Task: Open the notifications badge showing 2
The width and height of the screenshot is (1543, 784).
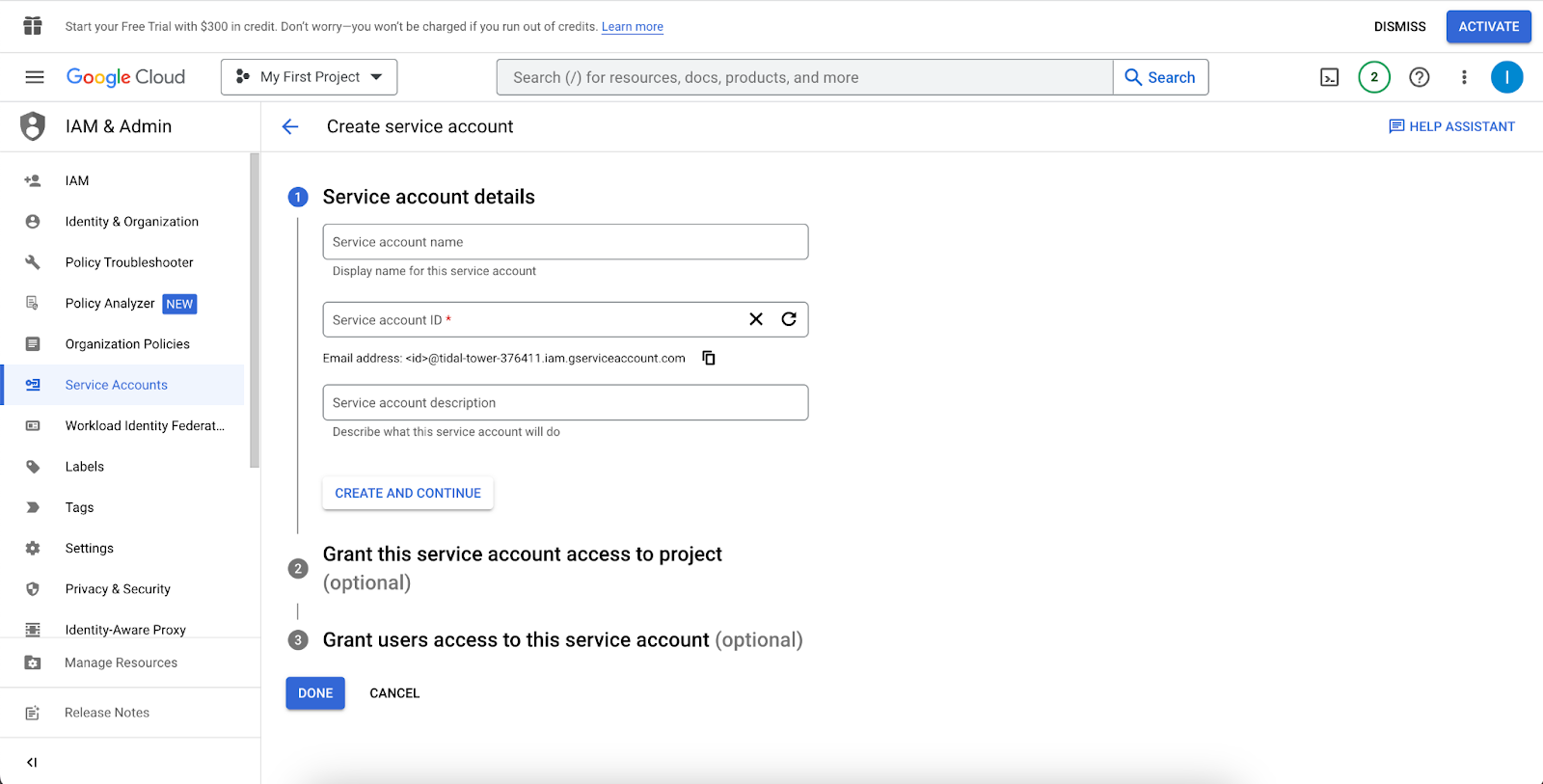Action: (1373, 77)
